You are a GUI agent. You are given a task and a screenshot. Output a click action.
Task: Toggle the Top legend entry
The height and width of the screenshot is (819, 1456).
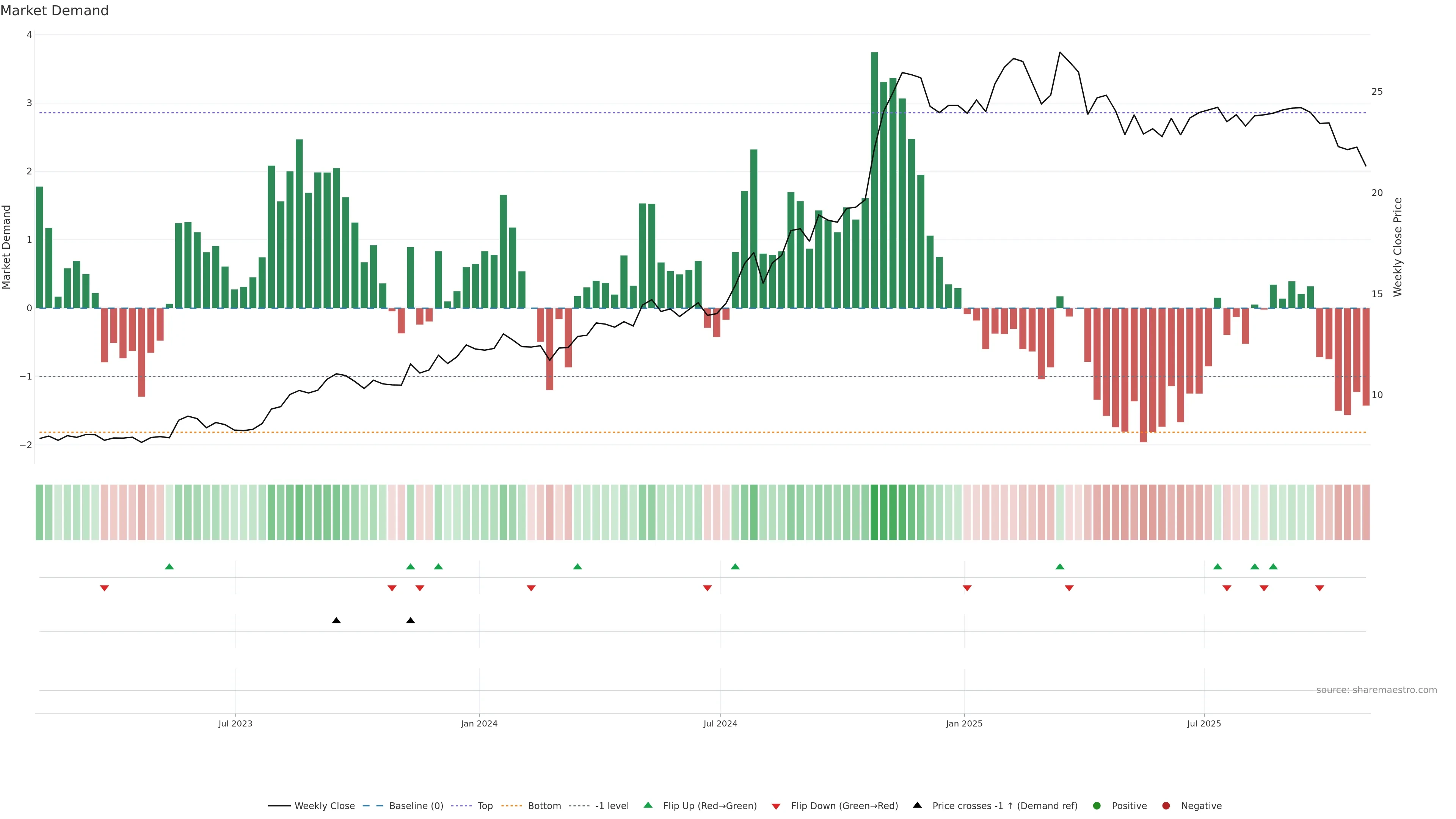[x=485, y=805]
